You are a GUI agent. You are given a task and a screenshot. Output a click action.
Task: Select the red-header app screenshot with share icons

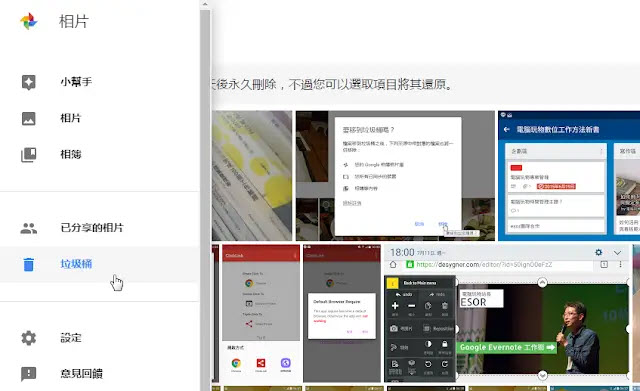tap(261, 313)
